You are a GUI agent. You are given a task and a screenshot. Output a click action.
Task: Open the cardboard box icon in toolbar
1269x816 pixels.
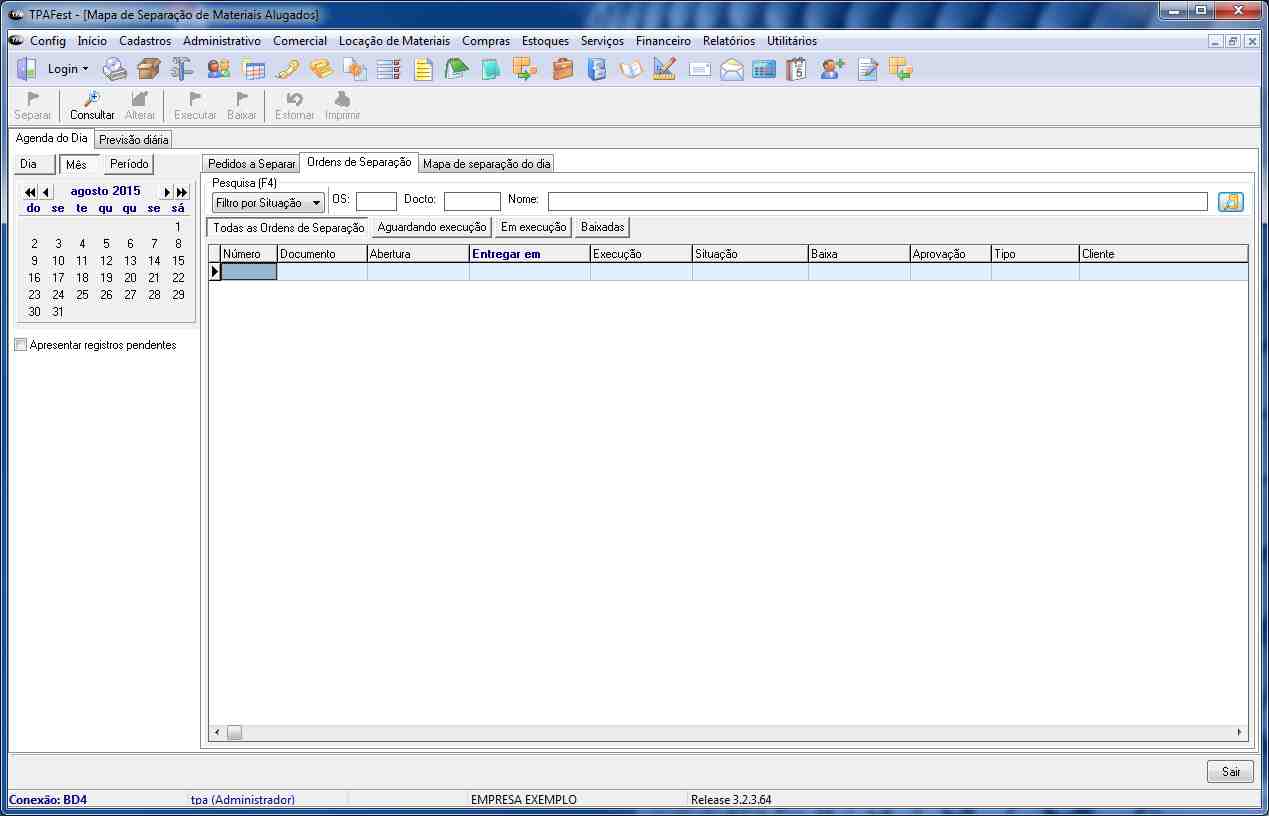[x=149, y=69]
